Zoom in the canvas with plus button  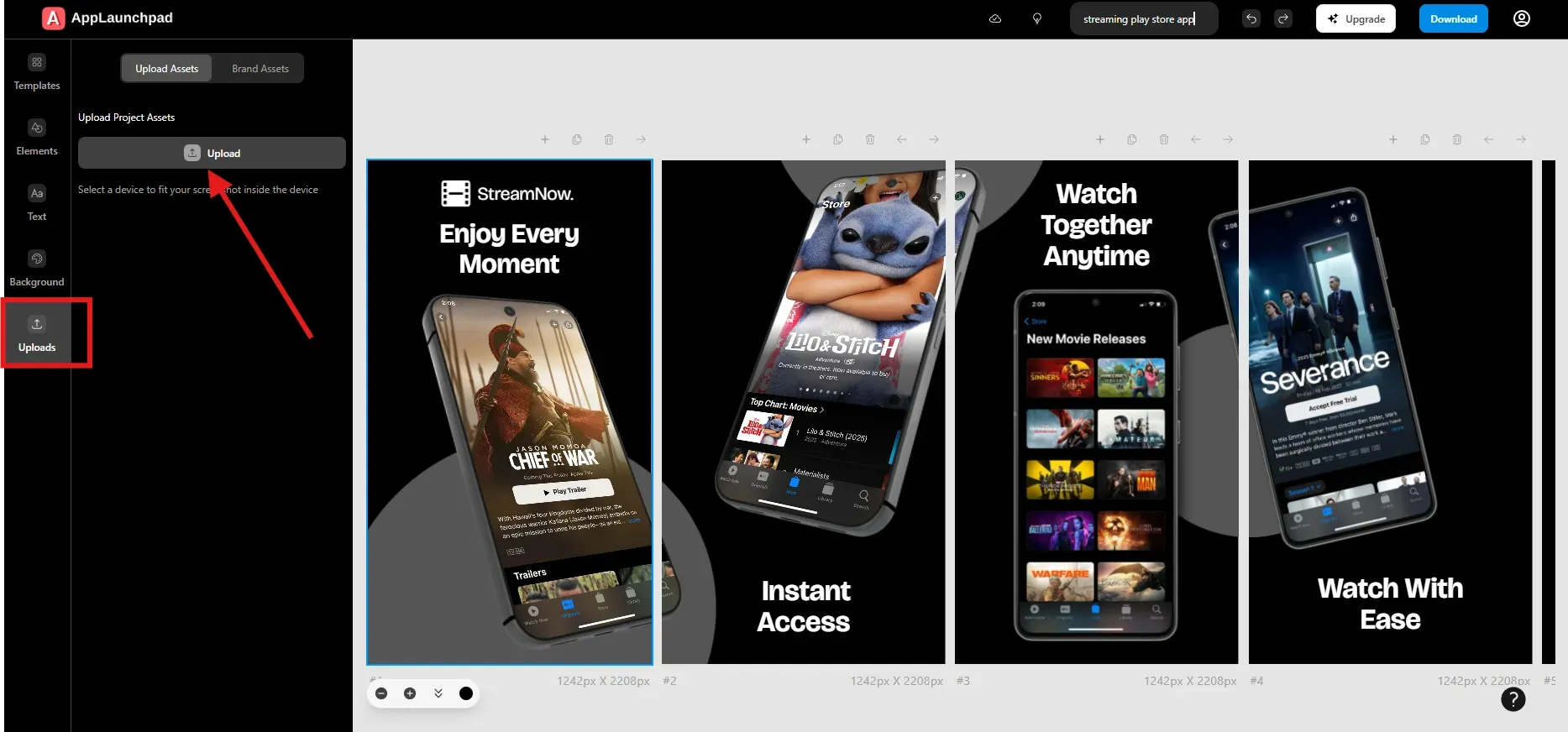click(410, 693)
